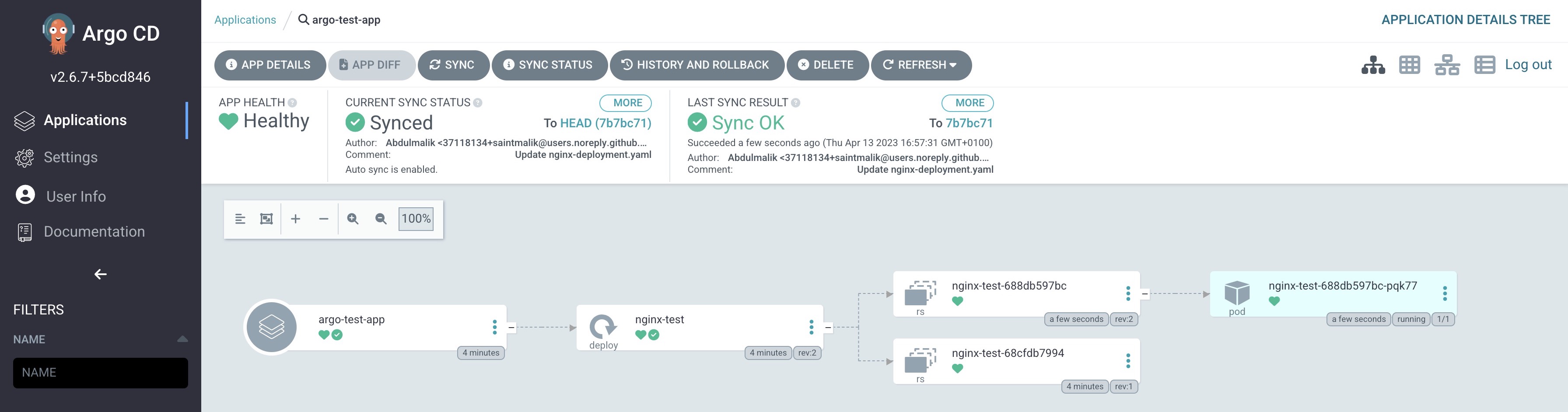
Task: Collapse the sidebar with the left arrow
Action: point(101,275)
